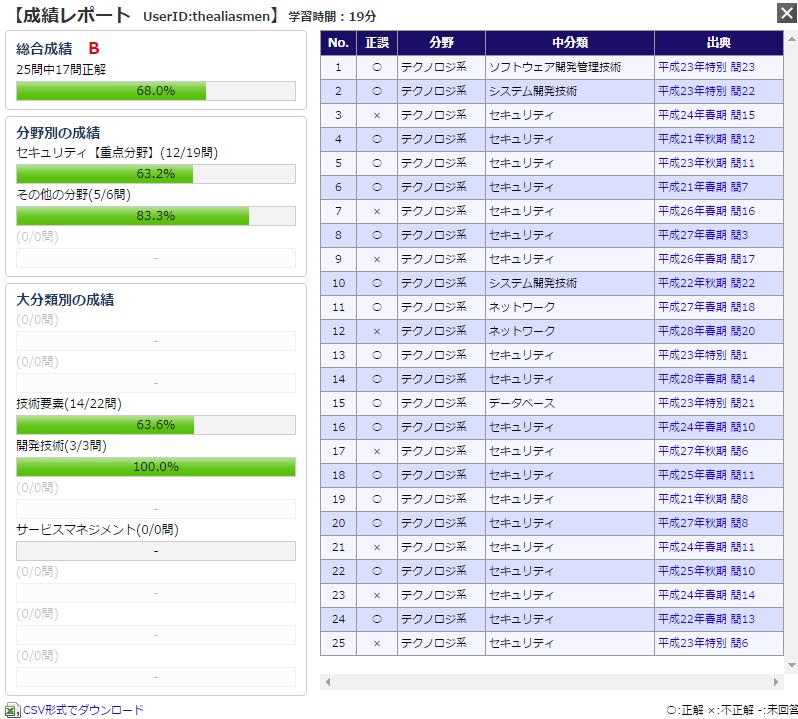Screen dimensions: 798x719
Task: Click the 100.0% 開発技術 progress bar
Action: point(156,467)
